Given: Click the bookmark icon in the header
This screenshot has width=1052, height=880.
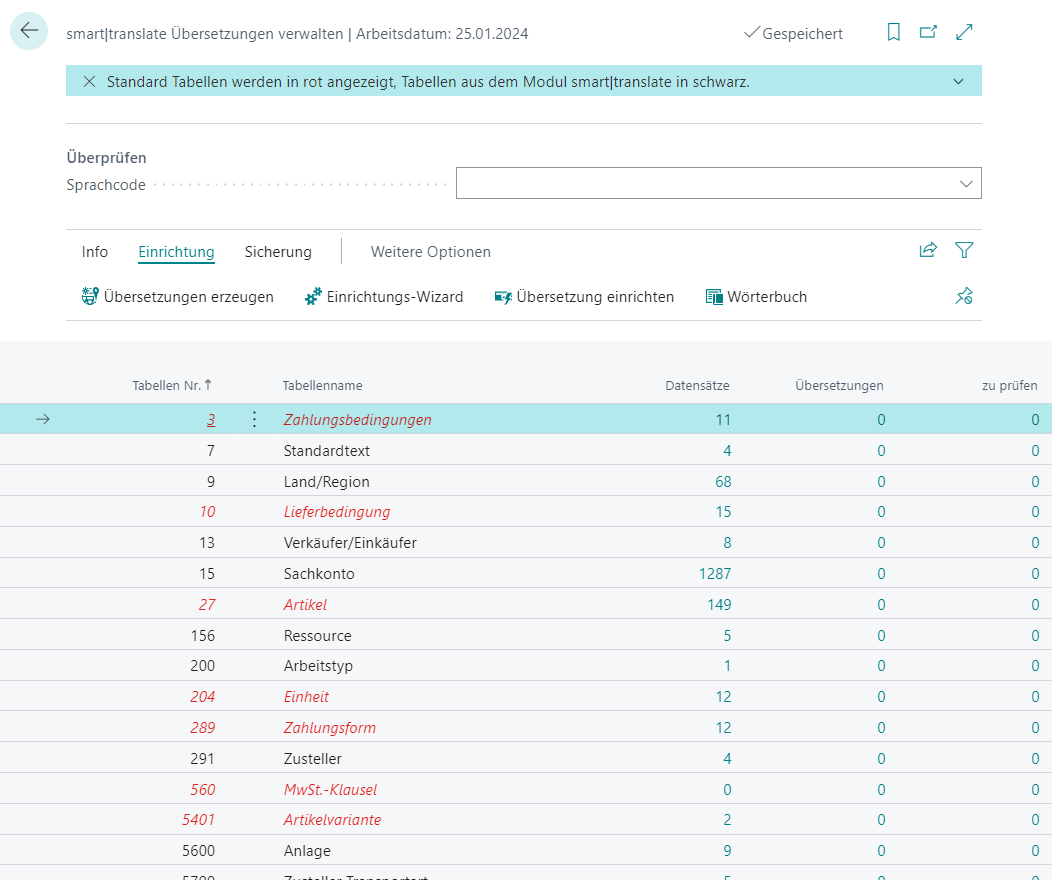Looking at the screenshot, I should (893, 33).
